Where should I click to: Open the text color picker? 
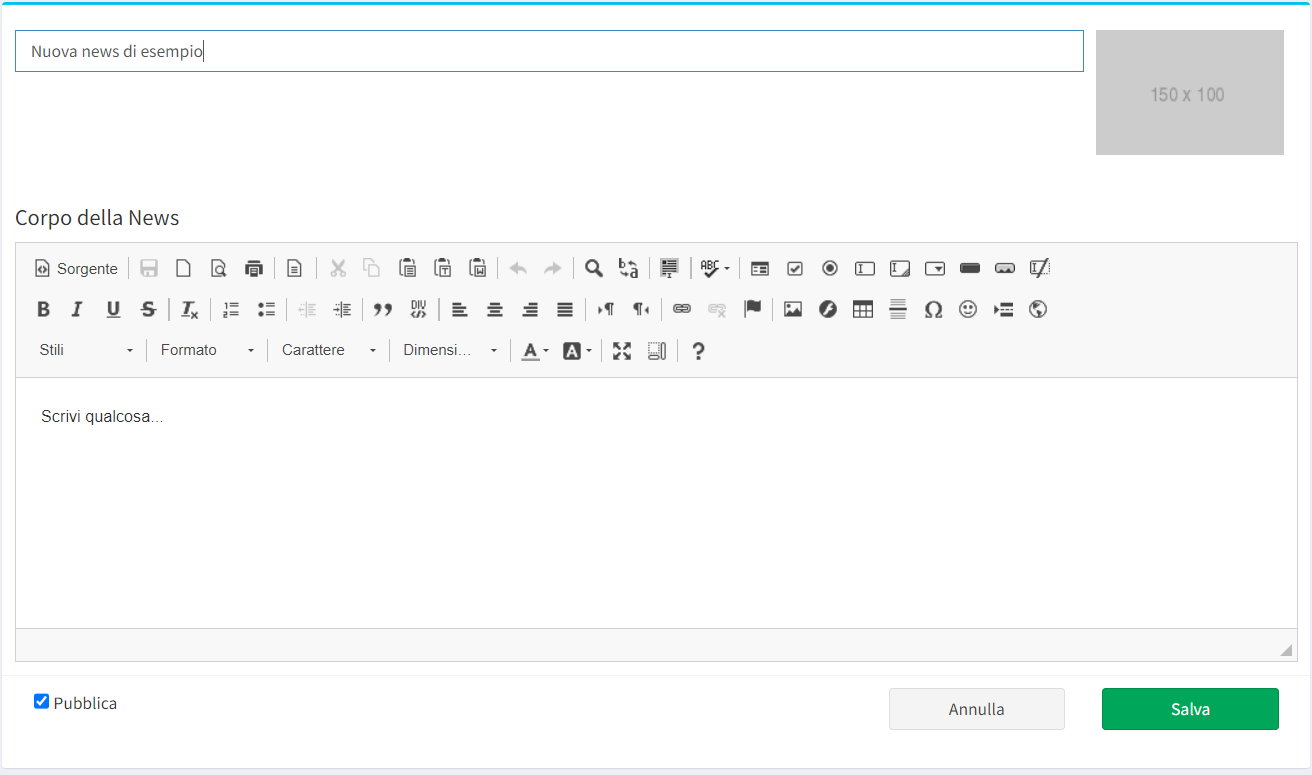pyautogui.click(x=535, y=351)
